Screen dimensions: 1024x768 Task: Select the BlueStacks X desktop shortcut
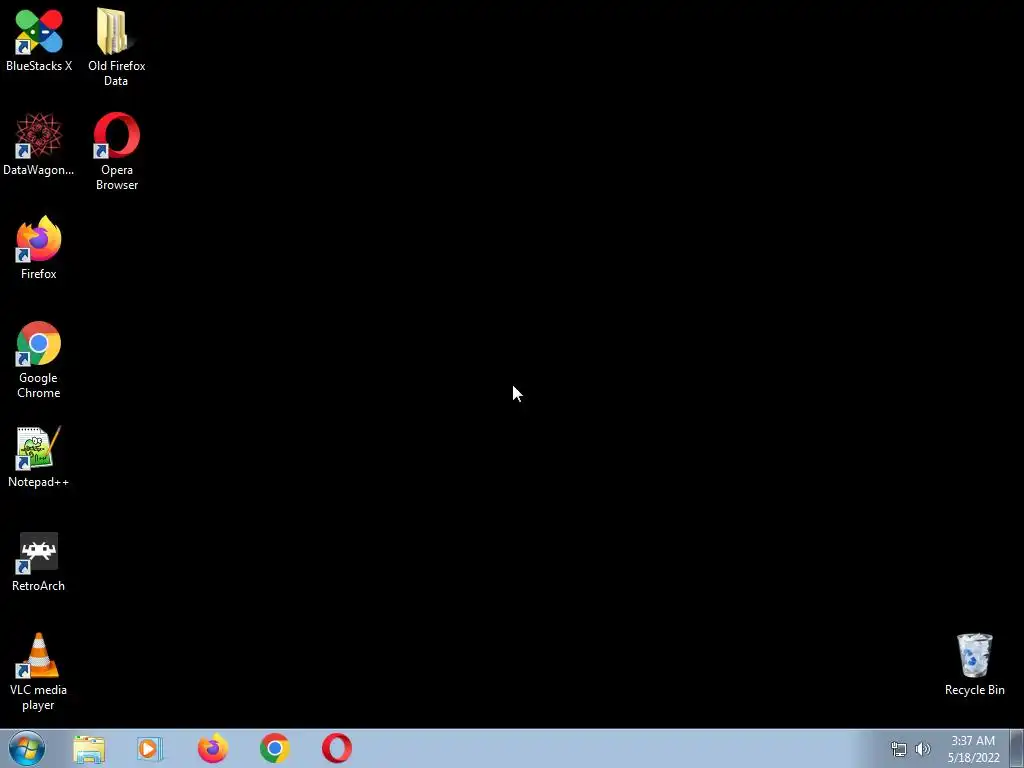39,40
